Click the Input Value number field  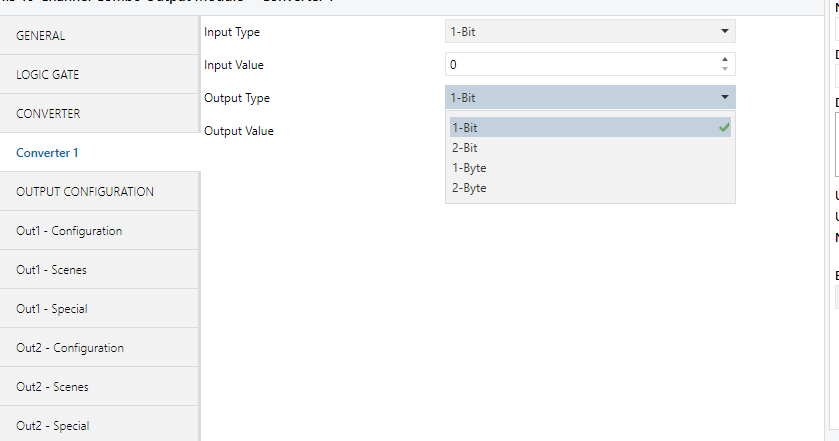580,64
